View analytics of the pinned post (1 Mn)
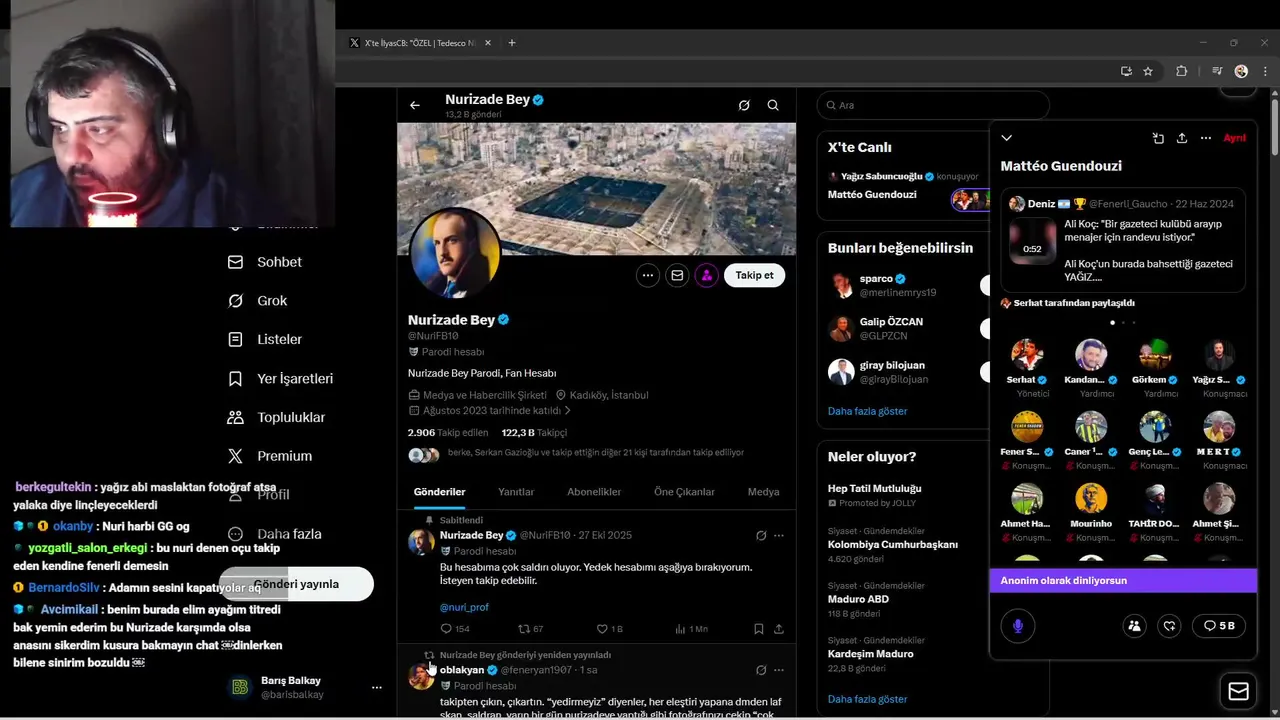This screenshot has height=720, width=1280. pos(691,629)
